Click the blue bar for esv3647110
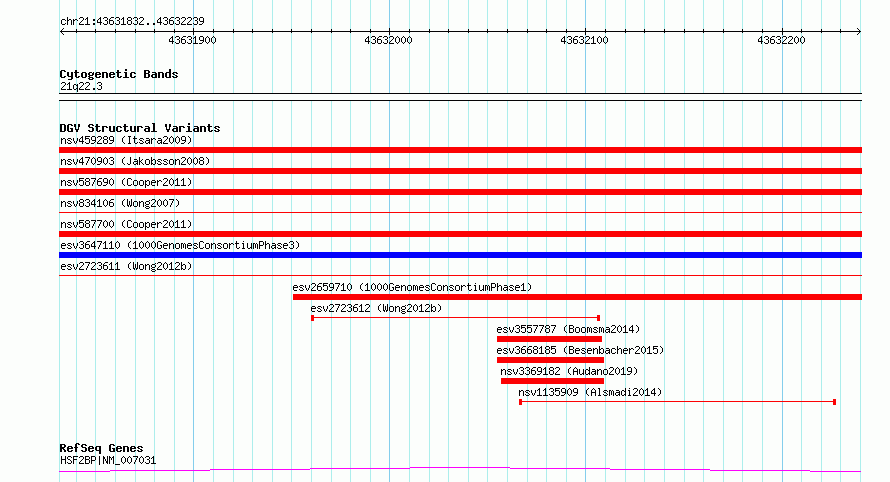890x482 pixels. coord(460,255)
